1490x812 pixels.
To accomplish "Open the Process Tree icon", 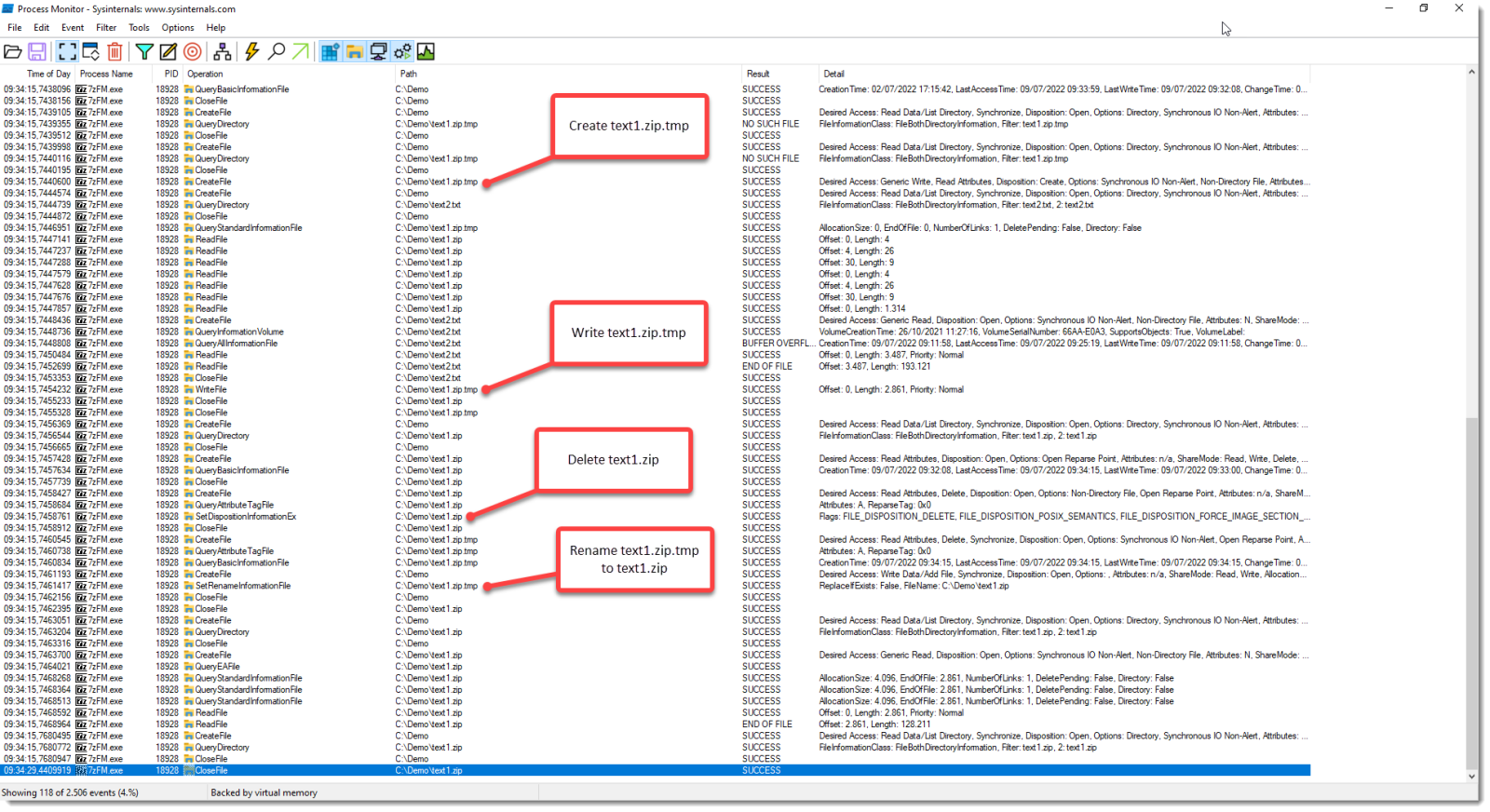I will point(222,52).
